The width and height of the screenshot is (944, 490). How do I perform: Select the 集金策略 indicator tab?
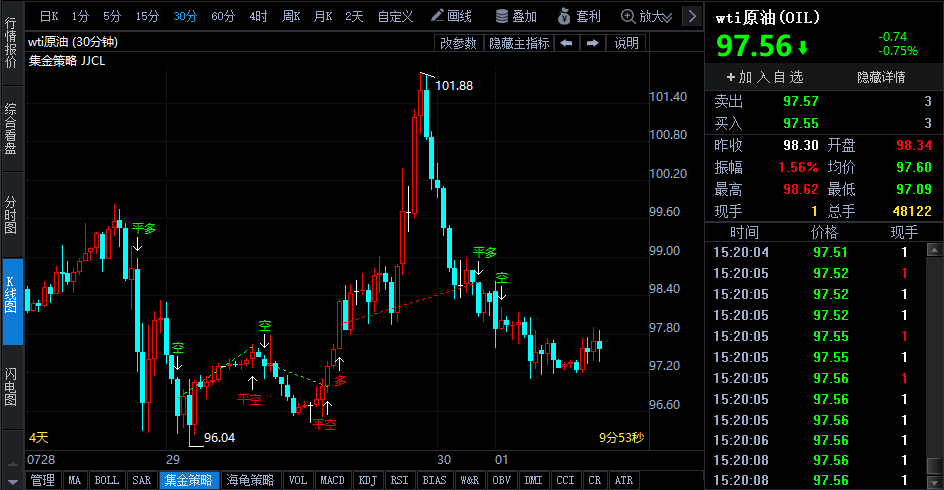click(x=188, y=480)
